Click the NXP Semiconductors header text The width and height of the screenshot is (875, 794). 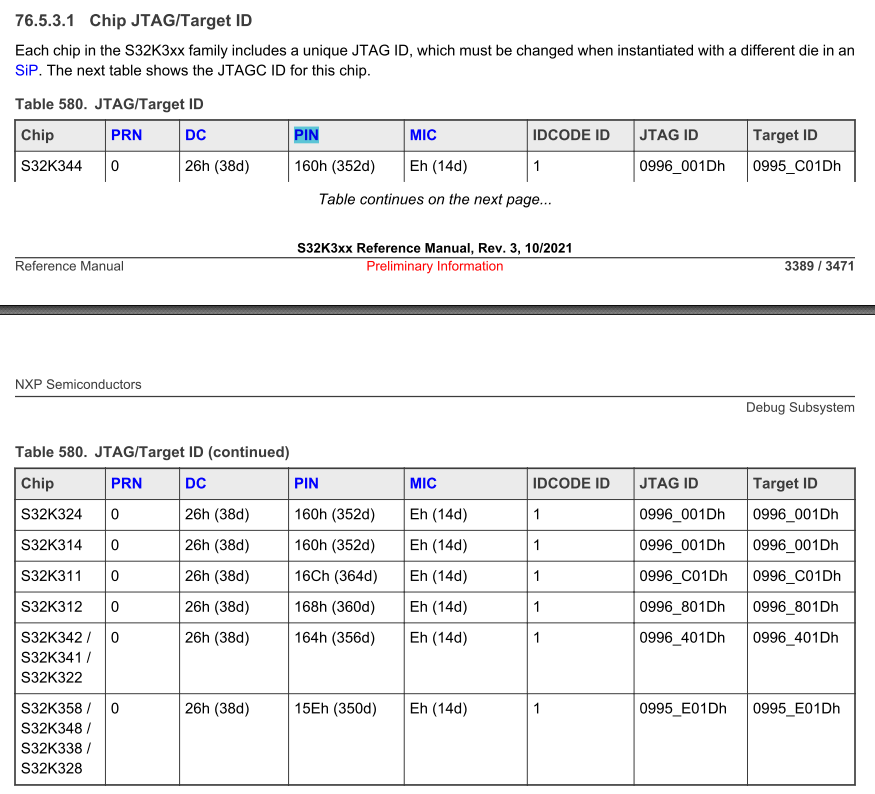76,384
